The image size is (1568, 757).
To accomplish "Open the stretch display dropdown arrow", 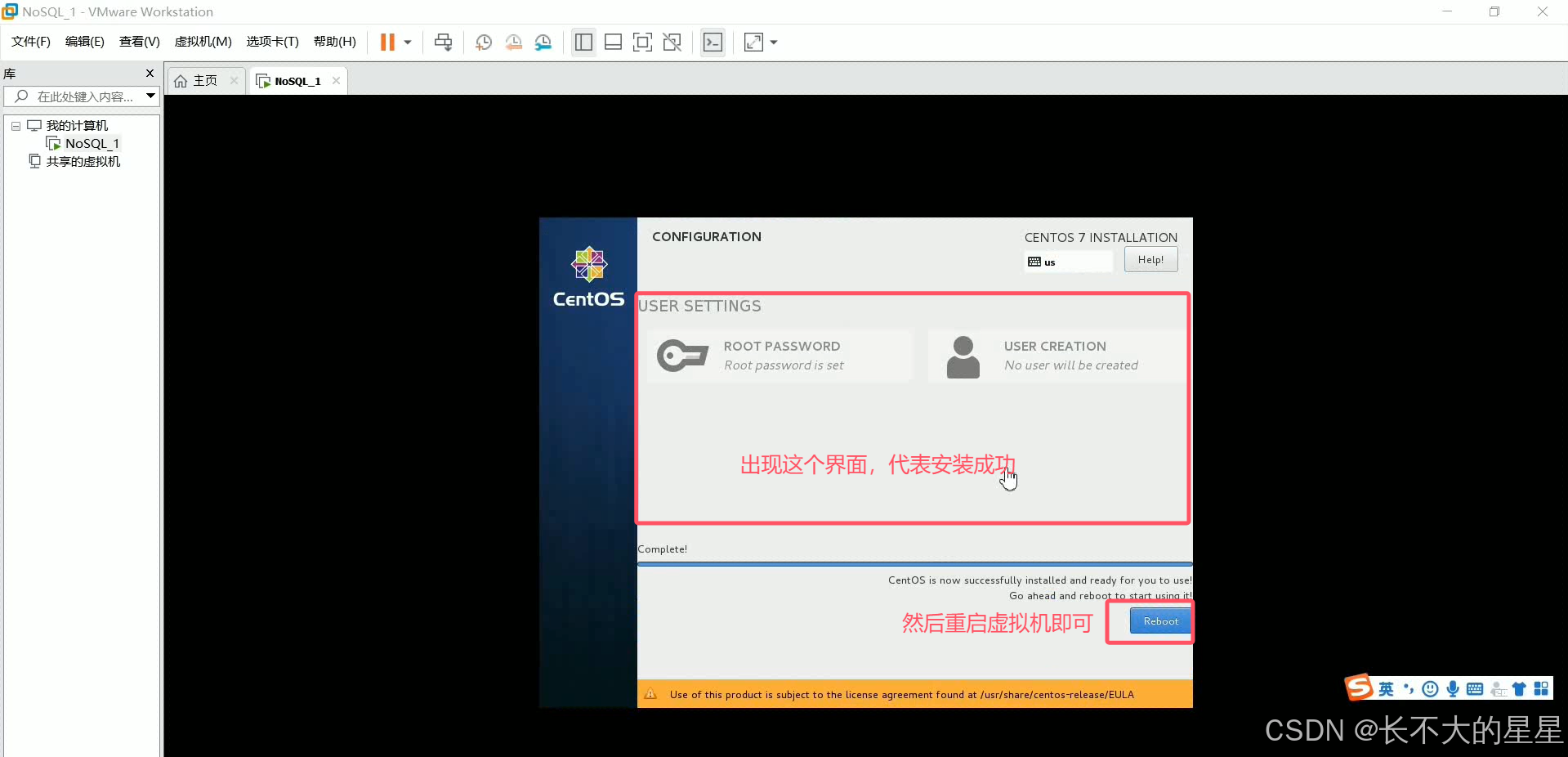I will [774, 43].
